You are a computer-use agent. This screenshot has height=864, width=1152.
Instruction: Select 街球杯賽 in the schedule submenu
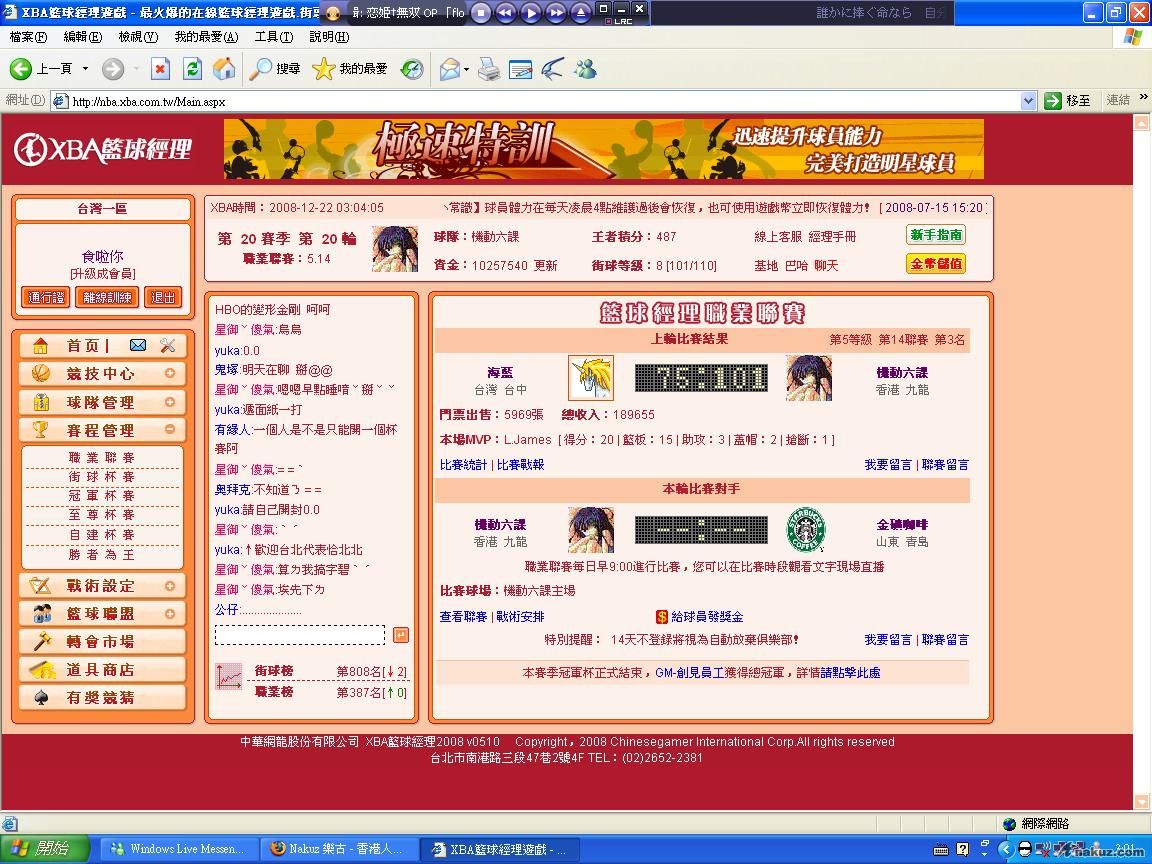pyautogui.click(x=102, y=477)
